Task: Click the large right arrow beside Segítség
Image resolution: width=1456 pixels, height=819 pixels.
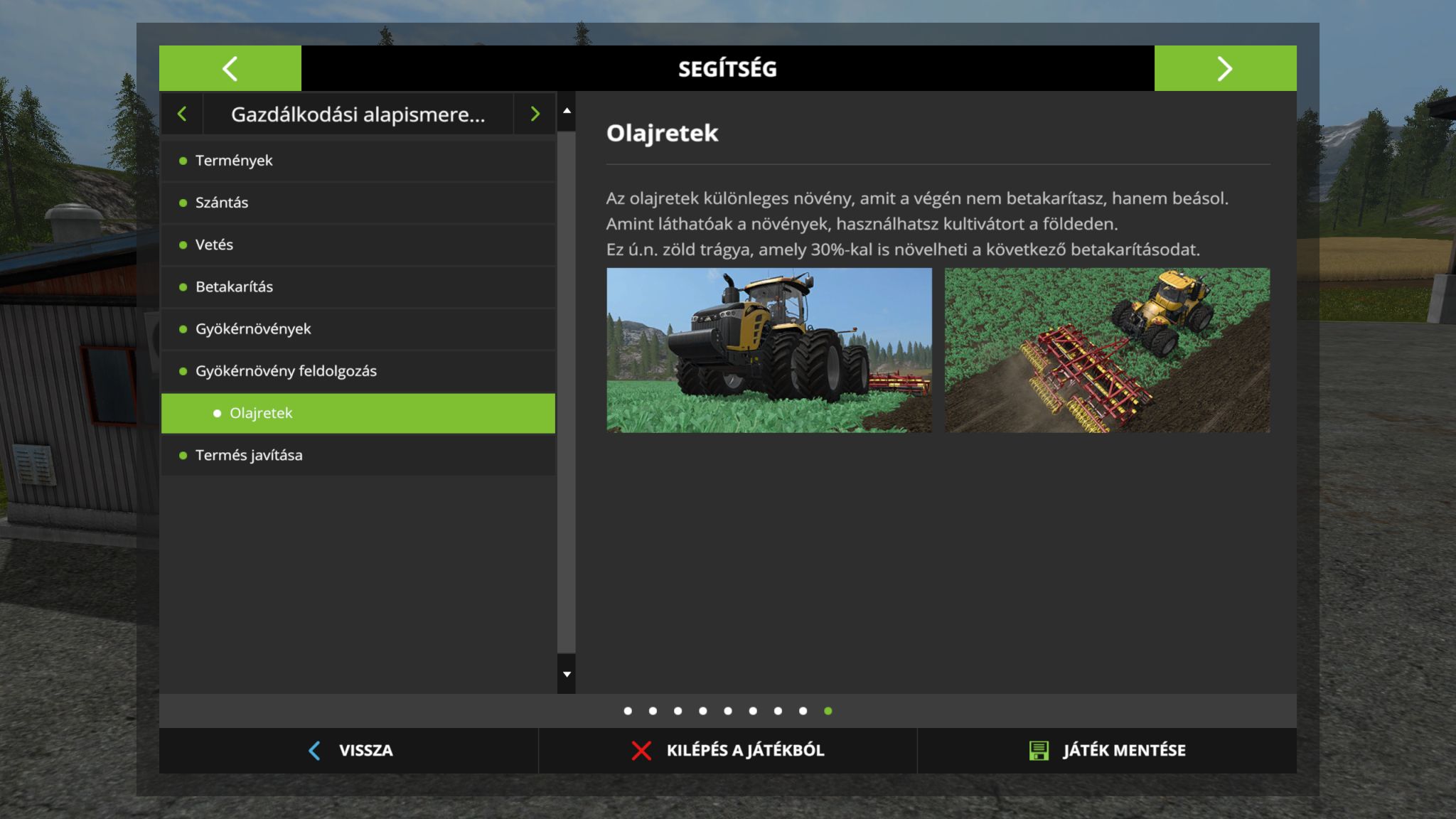Action: tap(1224, 68)
